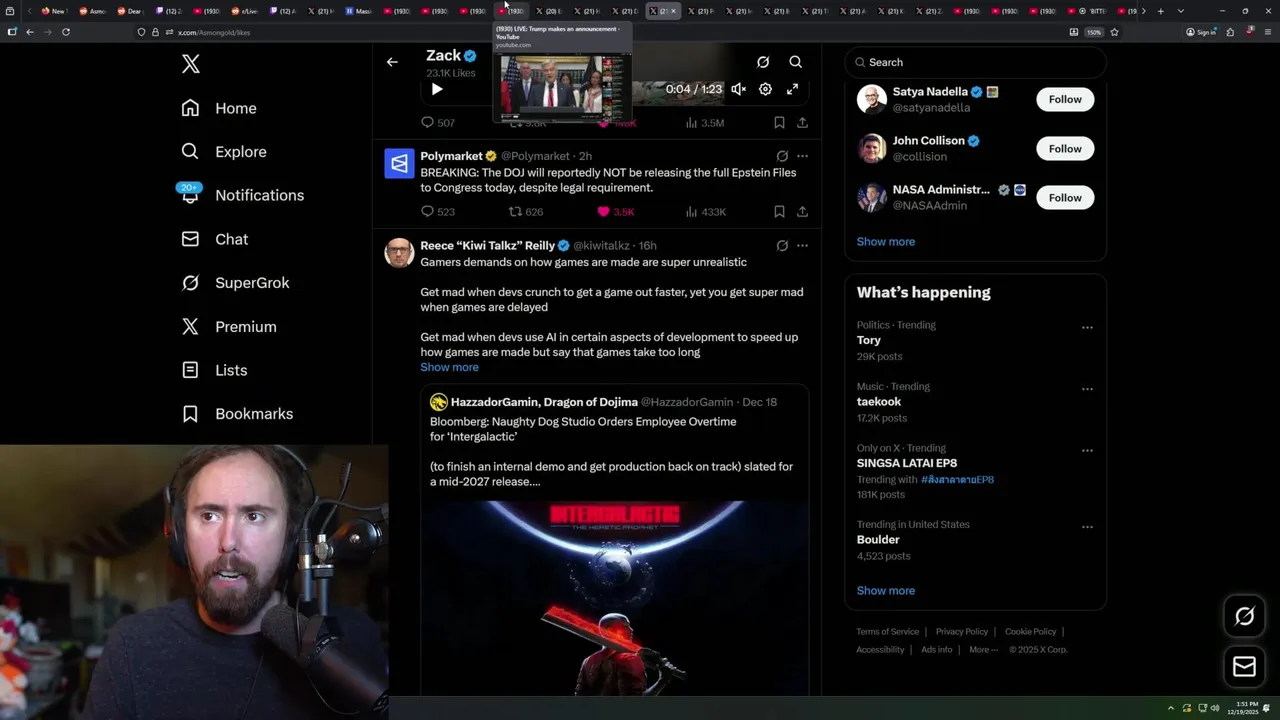Open more options on Kiwi Talkz post

point(802,245)
